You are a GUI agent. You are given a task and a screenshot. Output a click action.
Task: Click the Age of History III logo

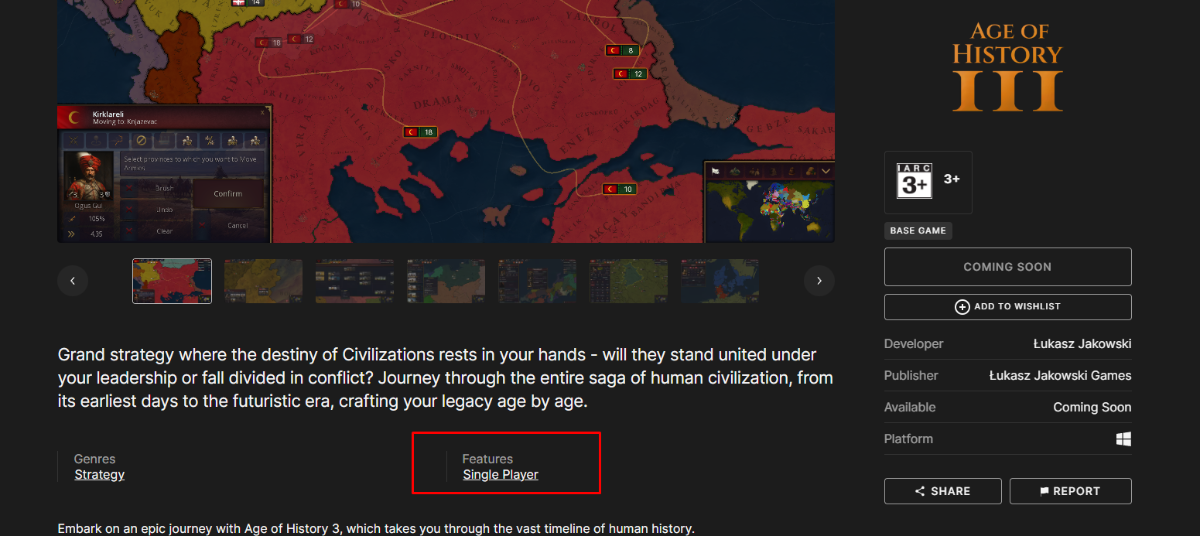pyautogui.click(x=1007, y=67)
